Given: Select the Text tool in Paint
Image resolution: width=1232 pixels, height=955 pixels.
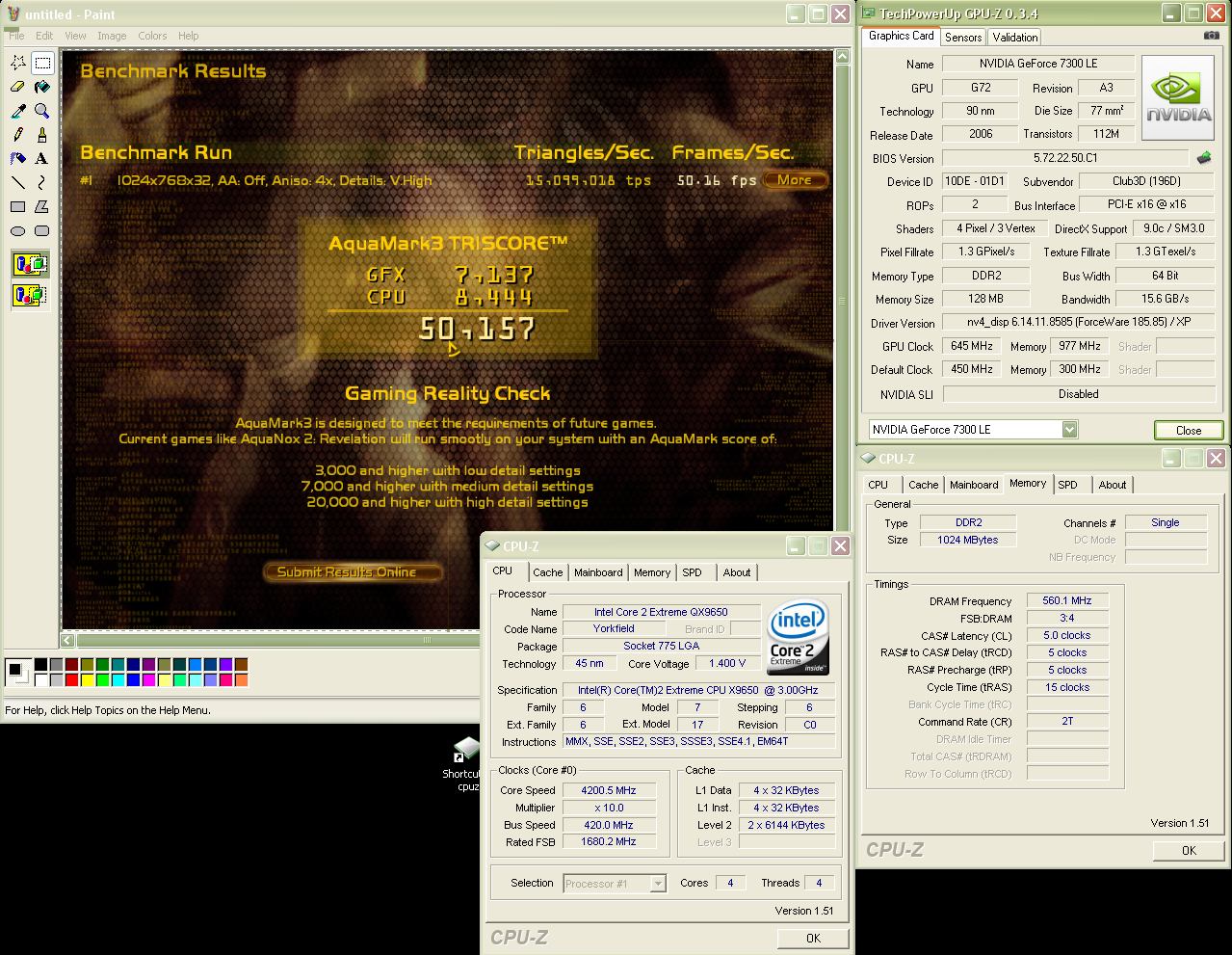Looking at the screenshot, I should 42,159.
